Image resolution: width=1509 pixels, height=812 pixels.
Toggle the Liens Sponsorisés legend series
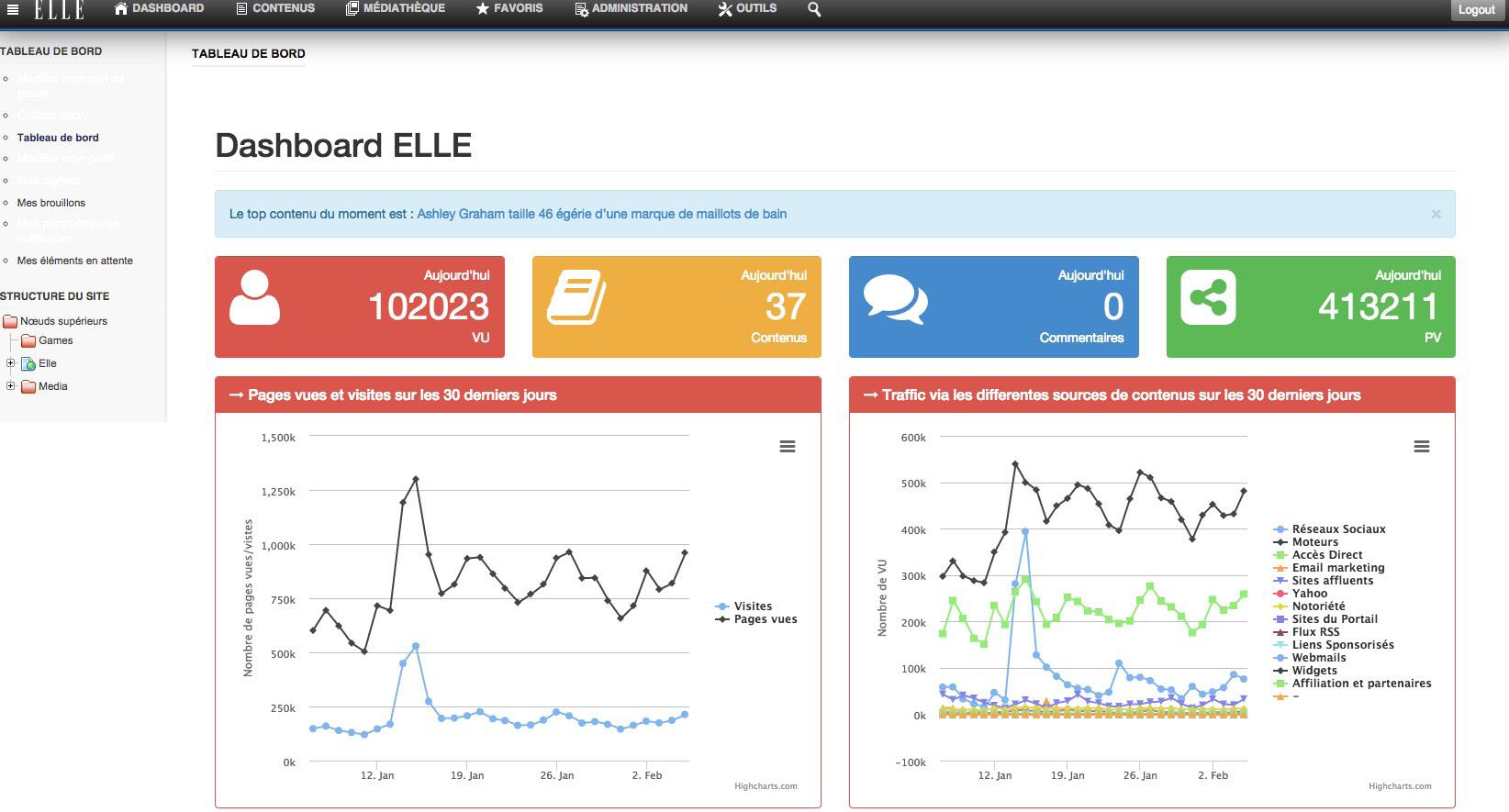(1333, 645)
